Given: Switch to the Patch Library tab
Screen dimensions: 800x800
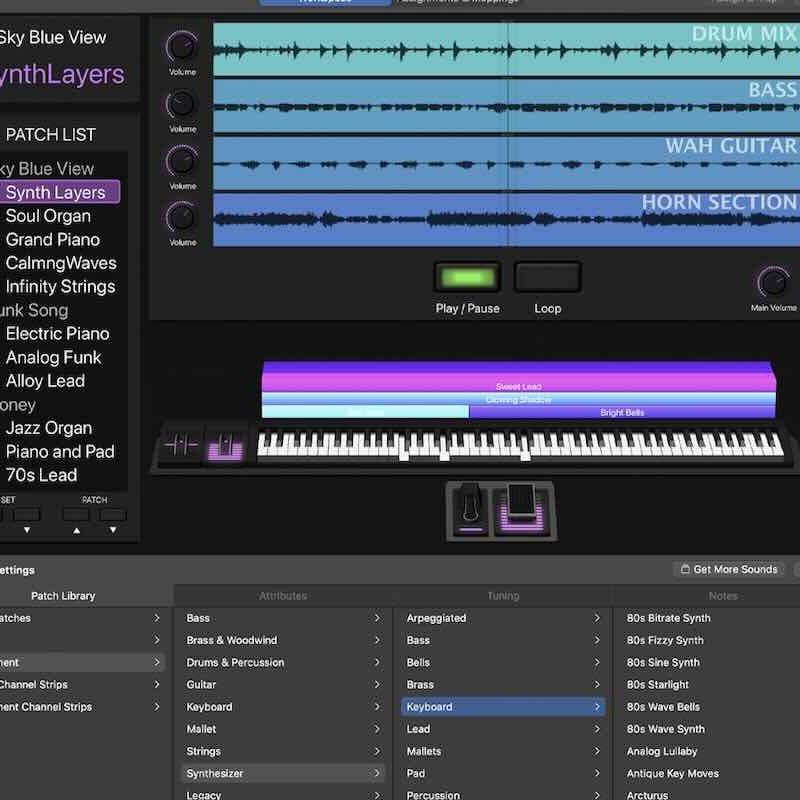Looking at the screenshot, I should pyautogui.click(x=63, y=596).
